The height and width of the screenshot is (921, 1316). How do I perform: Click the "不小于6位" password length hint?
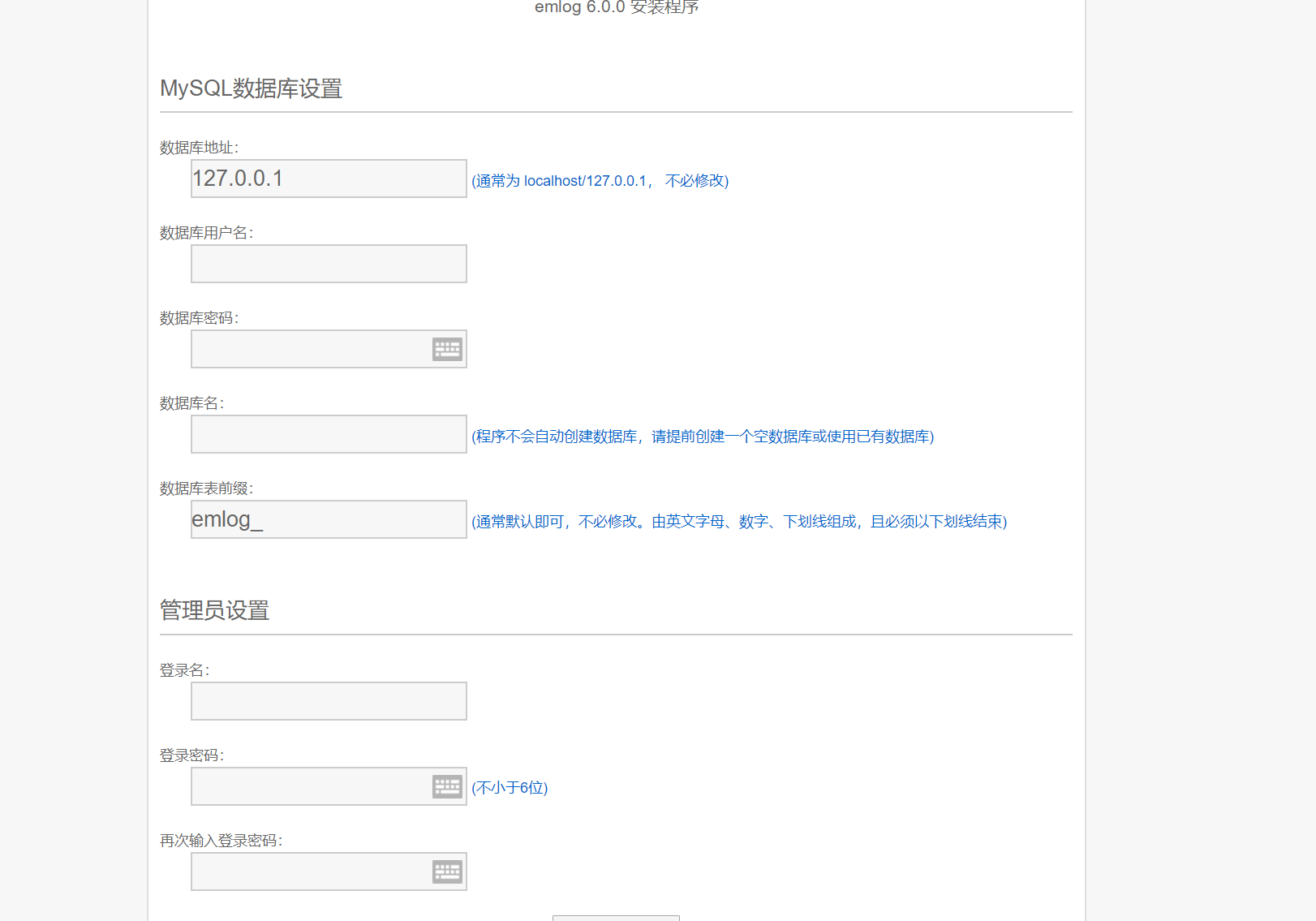tap(510, 788)
